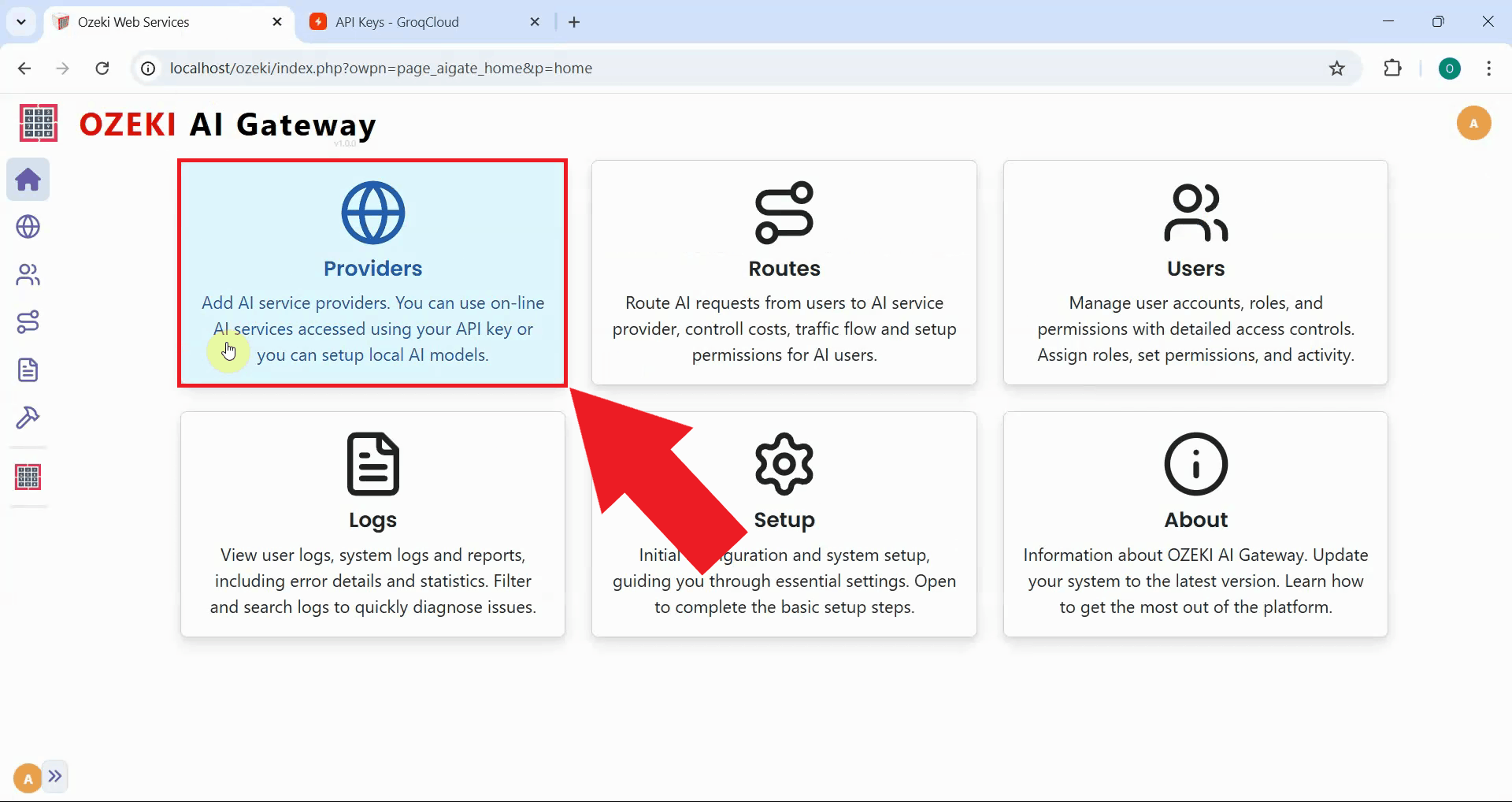Open the Providers card

point(372,272)
